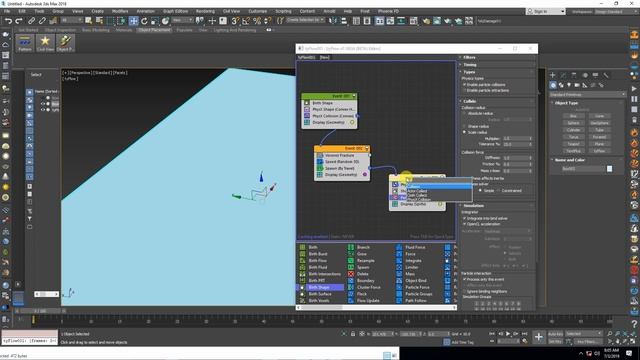Screen dimensions: 640x360
Task: Click Display (Geometry) operator in Event 001
Action: pos(329,122)
